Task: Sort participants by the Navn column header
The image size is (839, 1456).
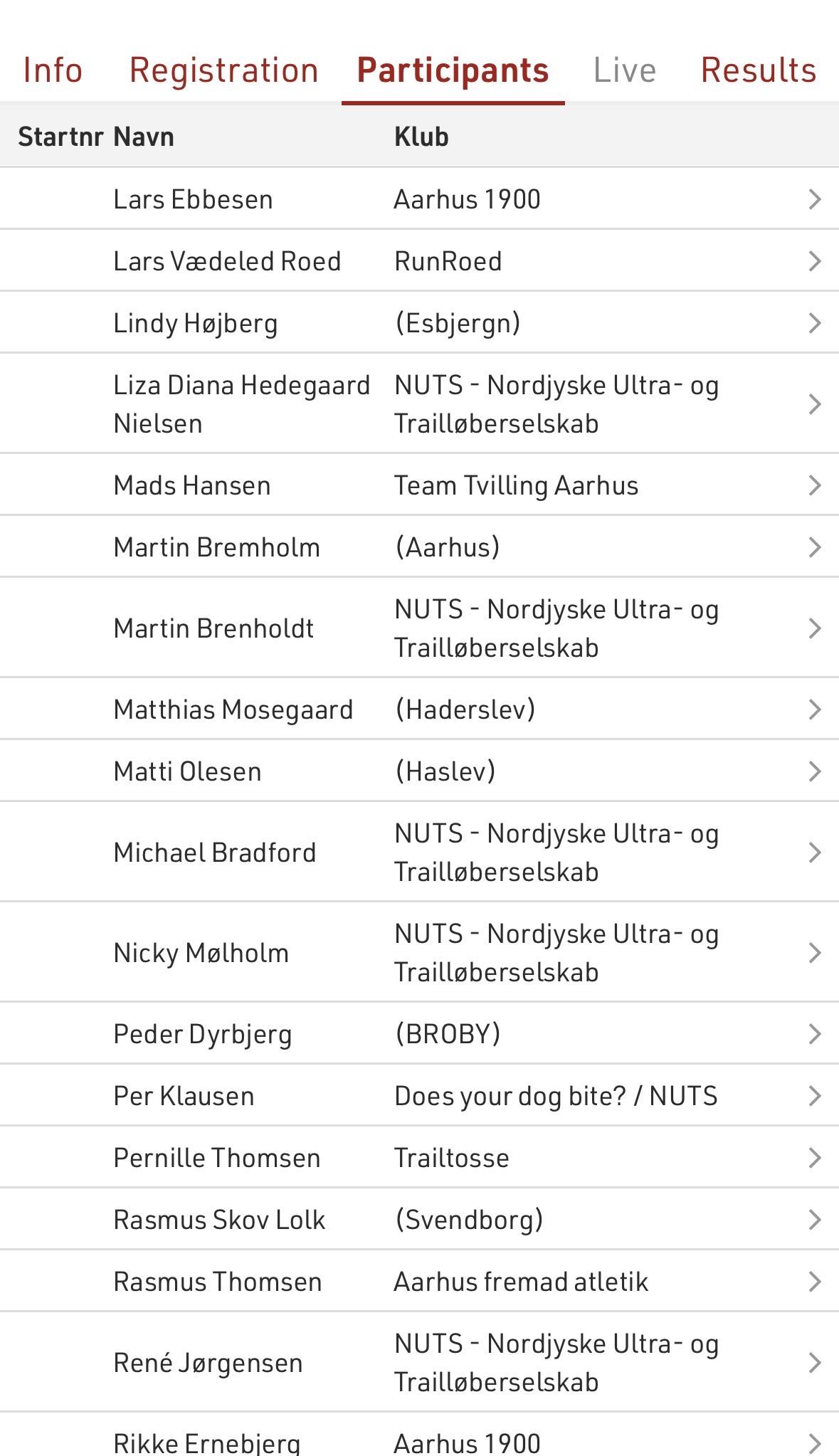Action: pos(144,137)
